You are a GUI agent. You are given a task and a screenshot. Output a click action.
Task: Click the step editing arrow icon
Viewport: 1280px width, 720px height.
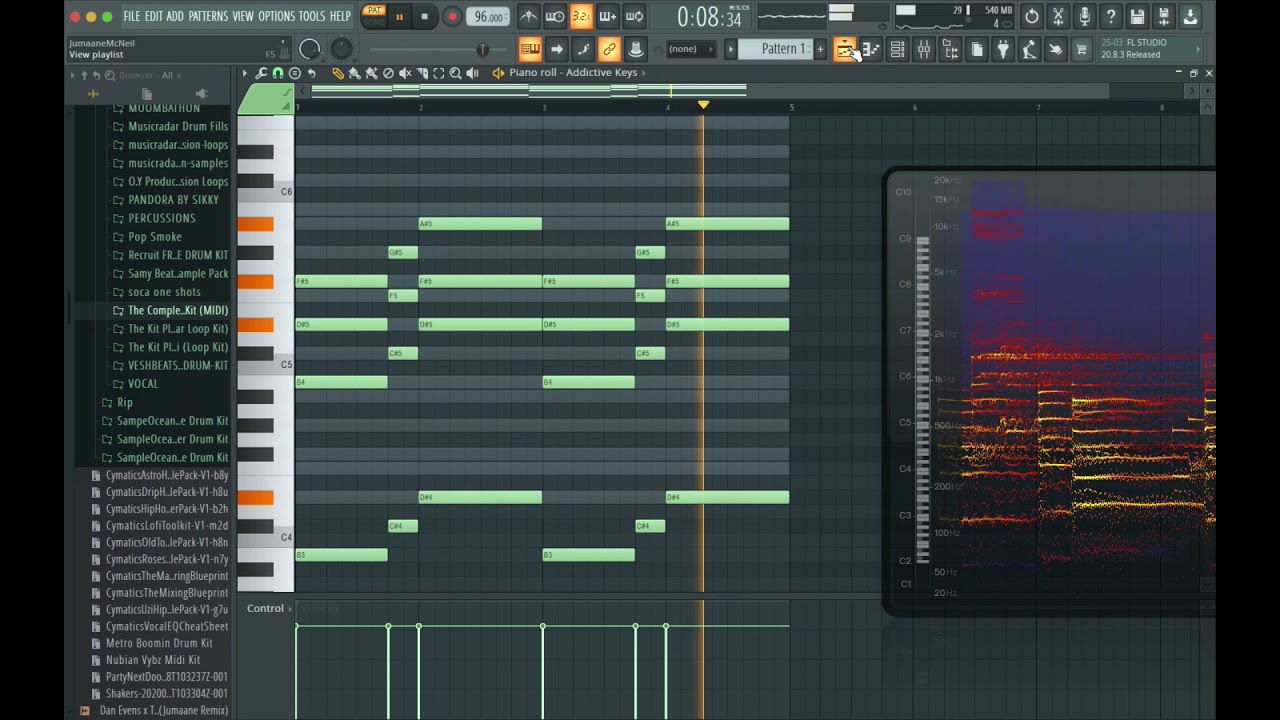pyautogui.click(x=557, y=49)
